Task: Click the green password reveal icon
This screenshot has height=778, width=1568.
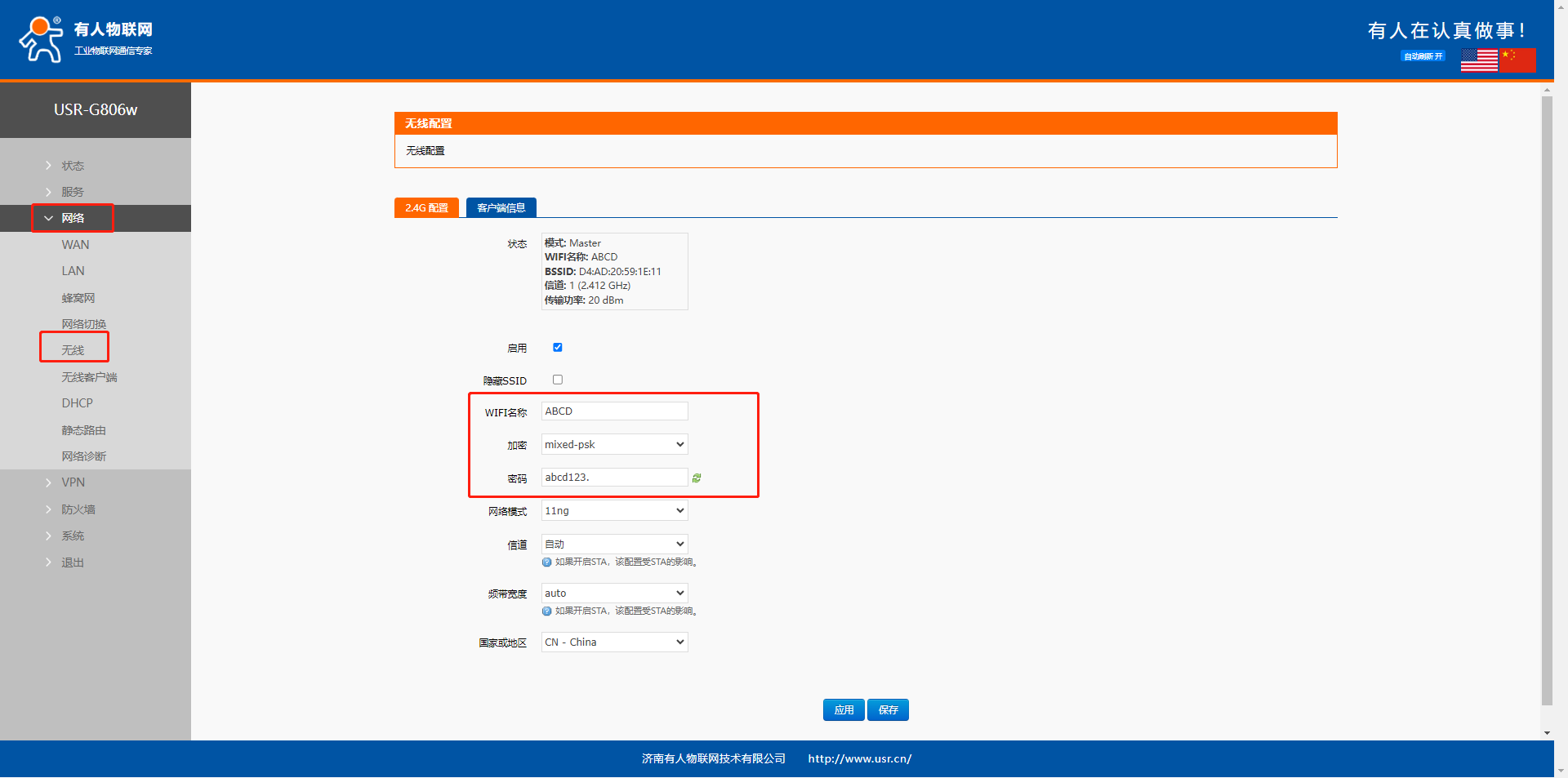Action: click(x=697, y=478)
